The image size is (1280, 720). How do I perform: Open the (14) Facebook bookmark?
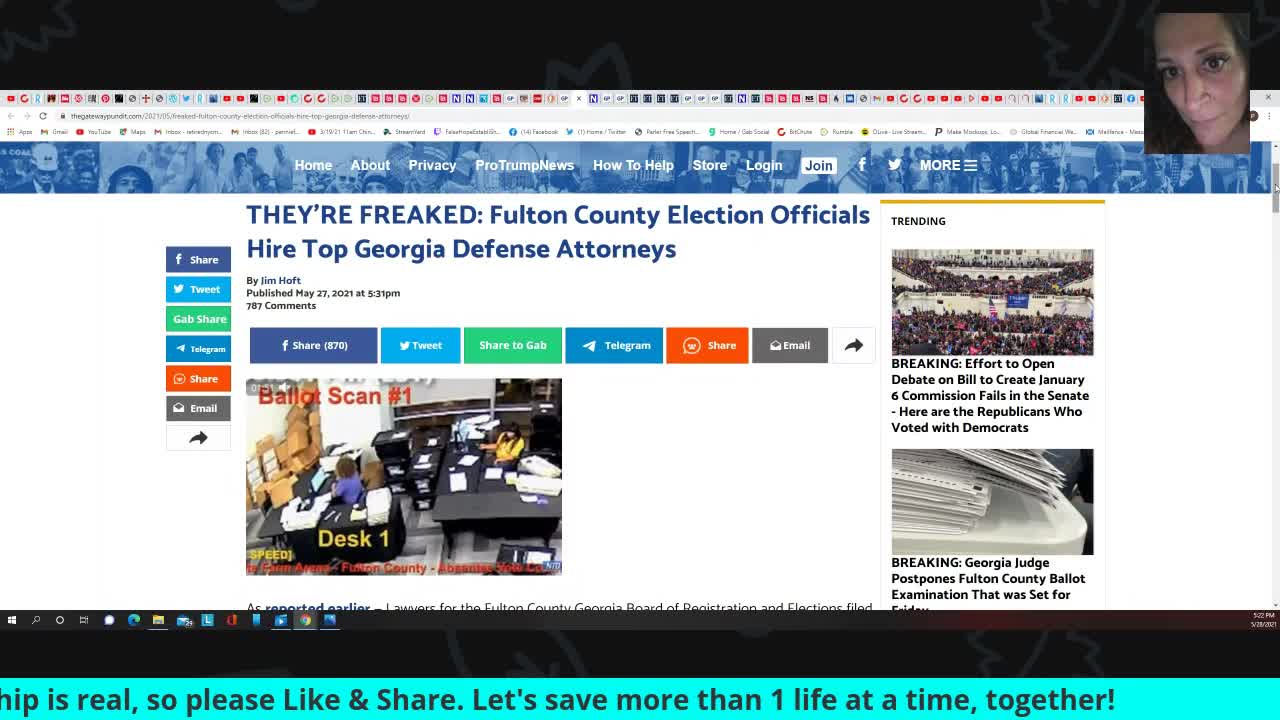point(533,132)
